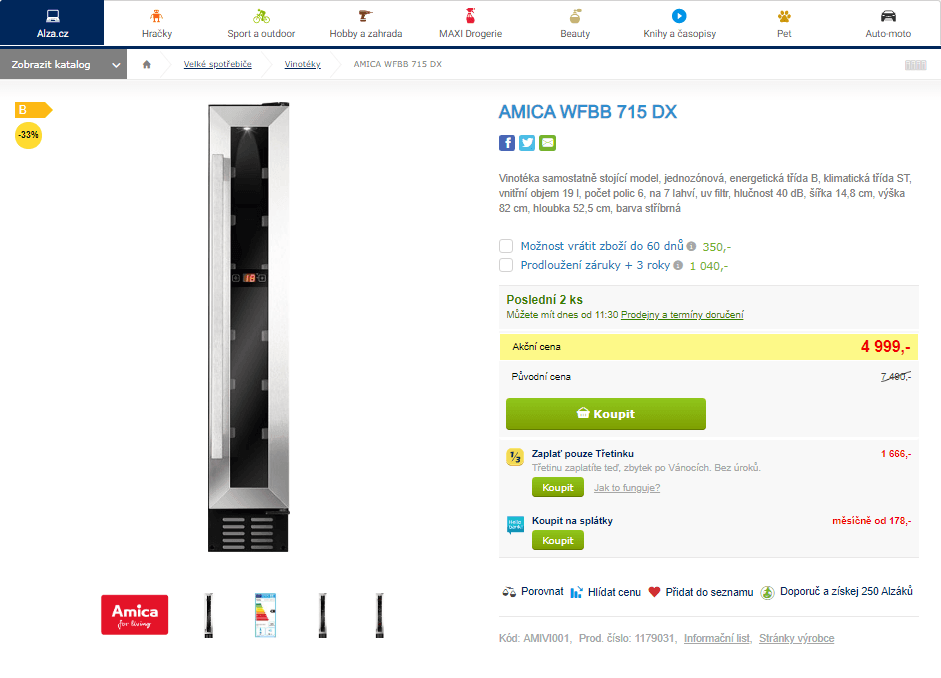Send product by email icon
Image resolution: width=941 pixels, height=678 pixels.
(x=547, y=143)
